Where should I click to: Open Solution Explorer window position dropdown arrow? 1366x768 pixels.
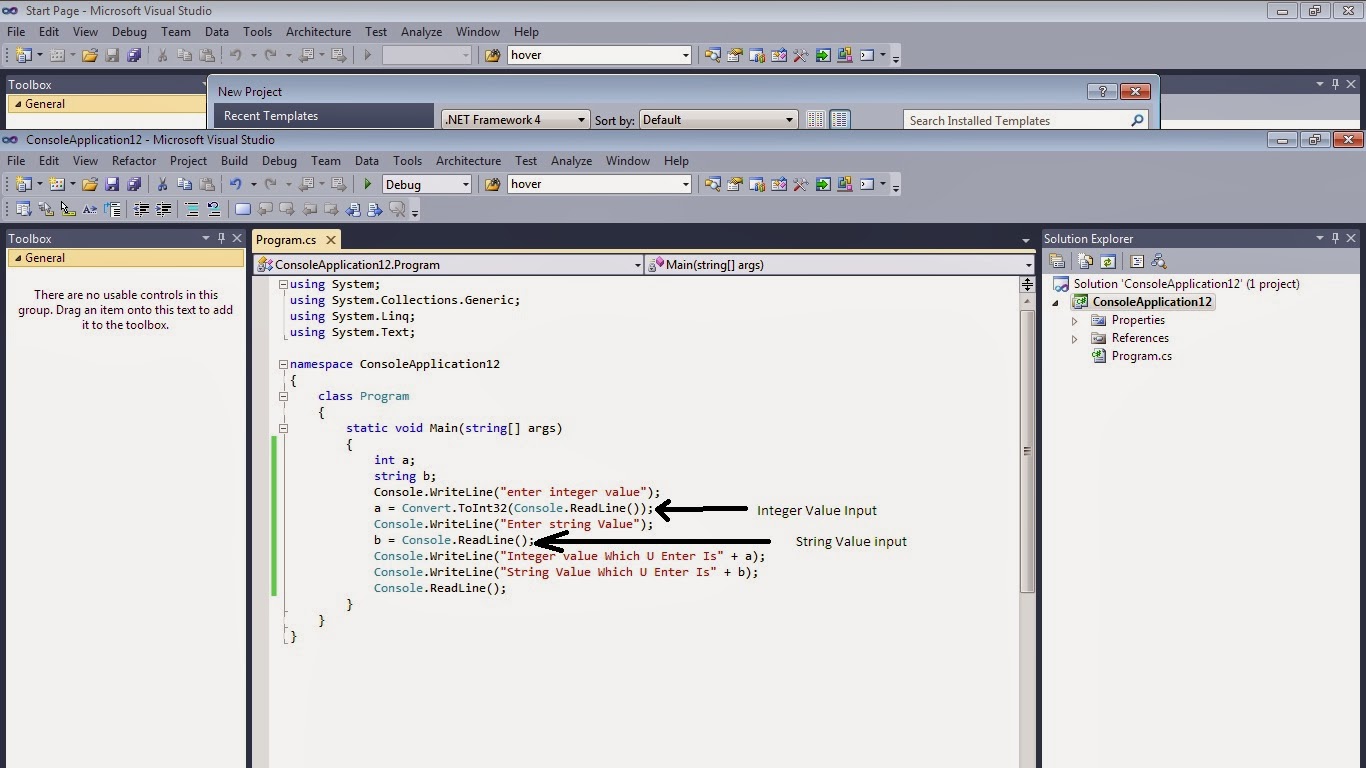point(1320,238)
